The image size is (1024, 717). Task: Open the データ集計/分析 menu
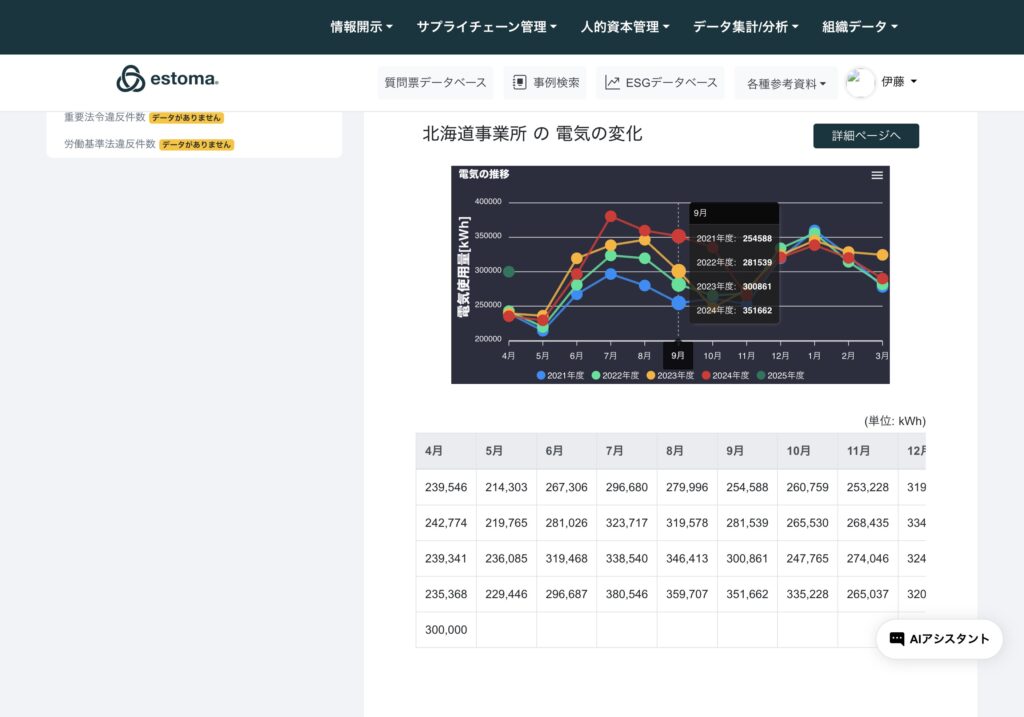pos(745,27)
